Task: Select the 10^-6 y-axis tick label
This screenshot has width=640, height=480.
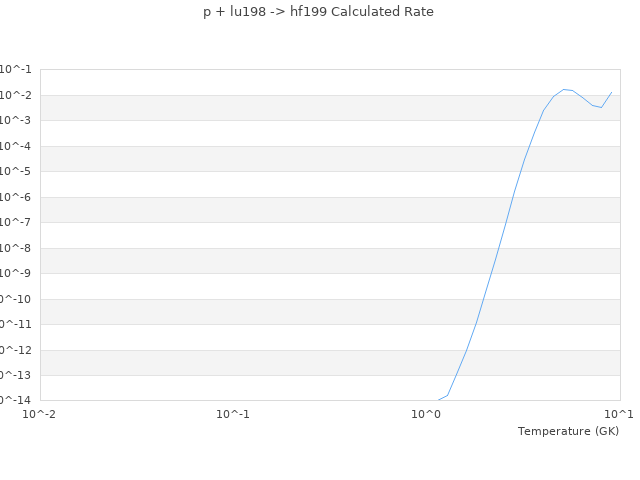Action: coord(16,197)
